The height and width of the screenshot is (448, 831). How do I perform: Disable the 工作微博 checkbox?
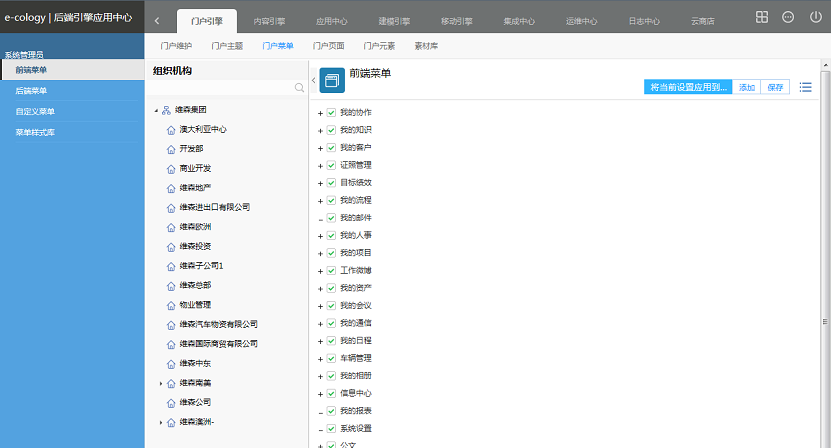[x=331, y=270]
